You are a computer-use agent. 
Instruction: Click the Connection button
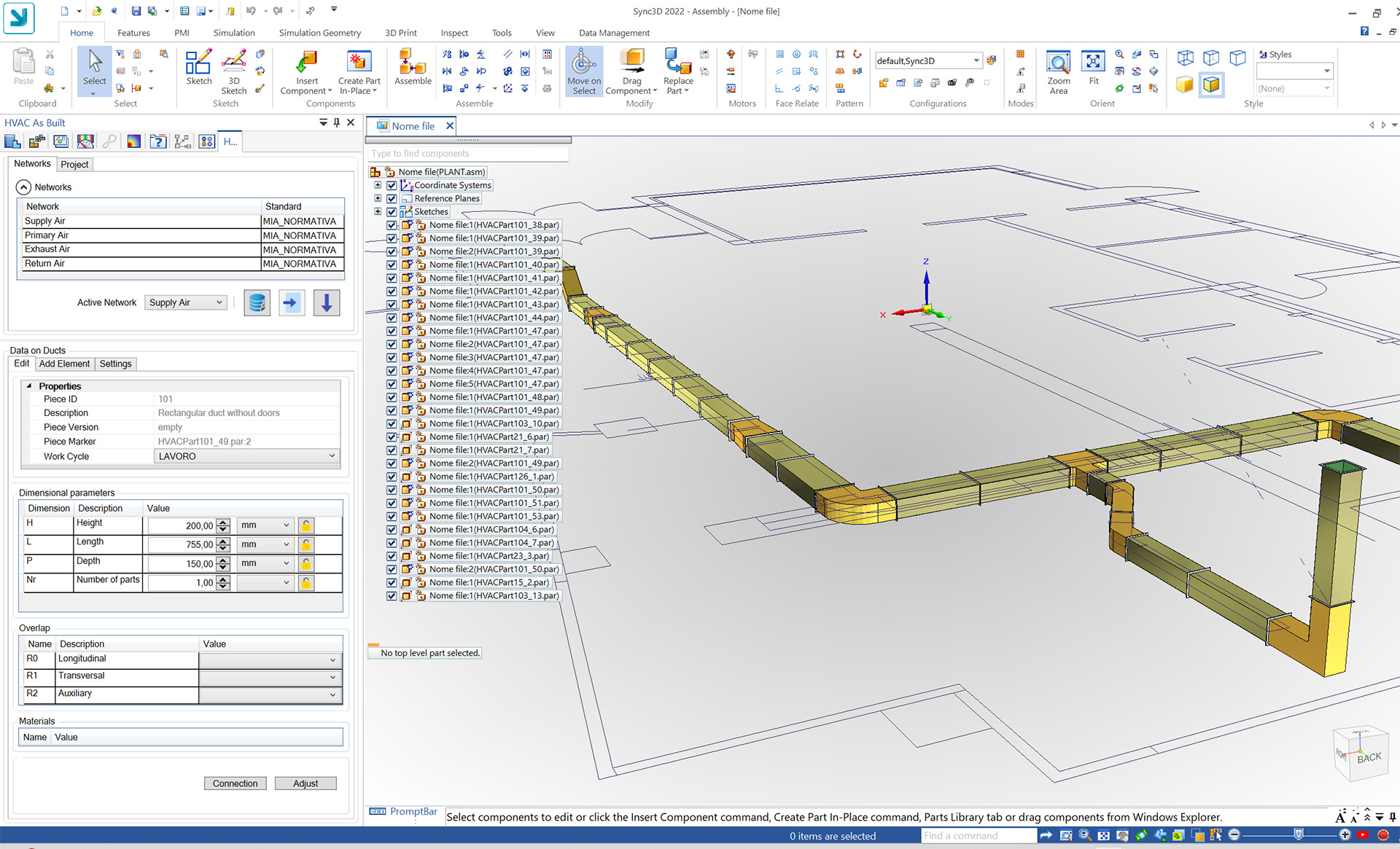[x=235, y=783]
